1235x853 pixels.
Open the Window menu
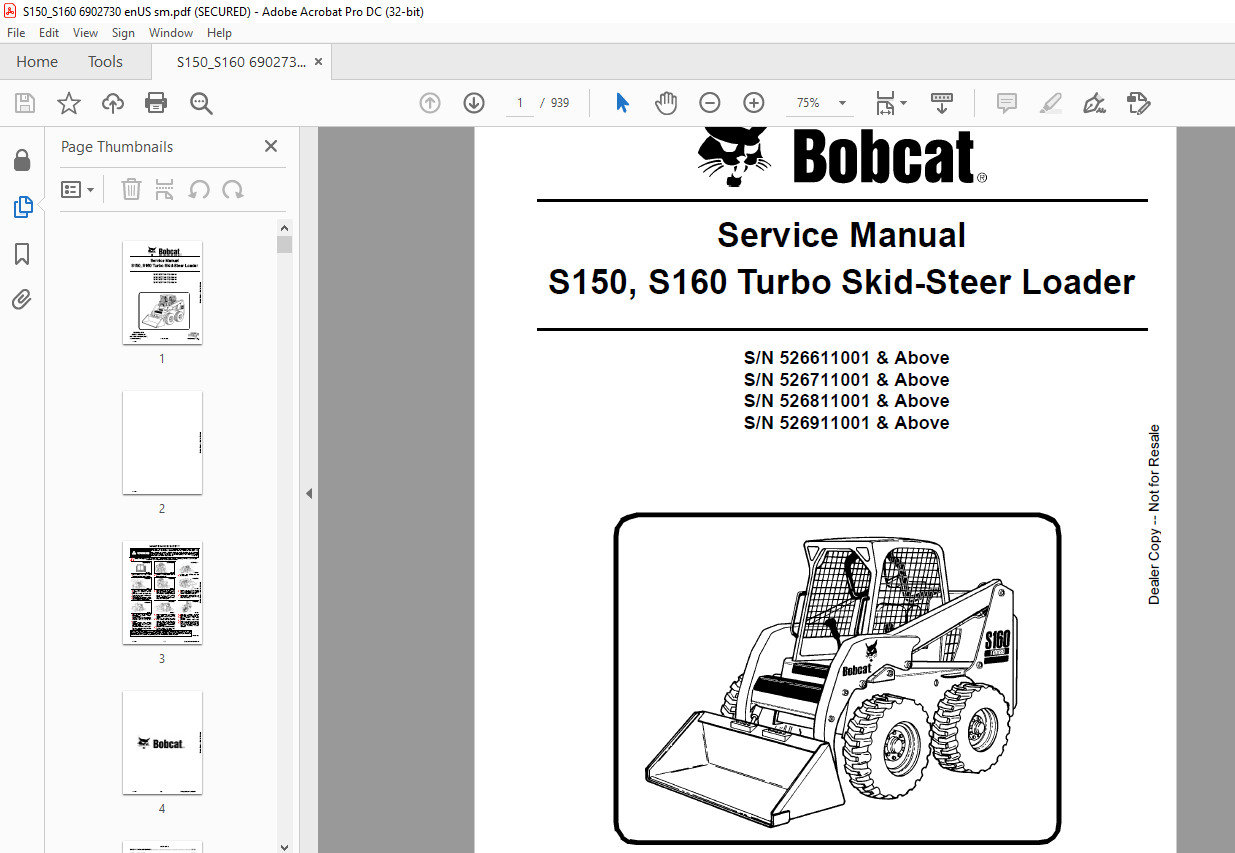point(171,33)
